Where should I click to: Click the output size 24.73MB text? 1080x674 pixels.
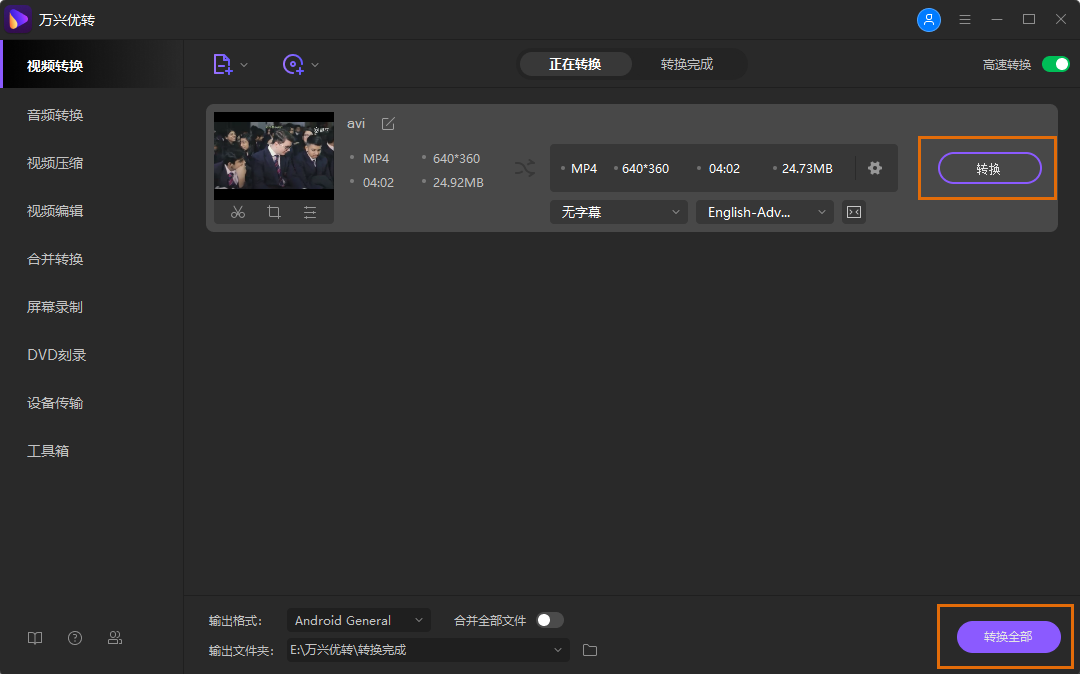click(807, 169)
